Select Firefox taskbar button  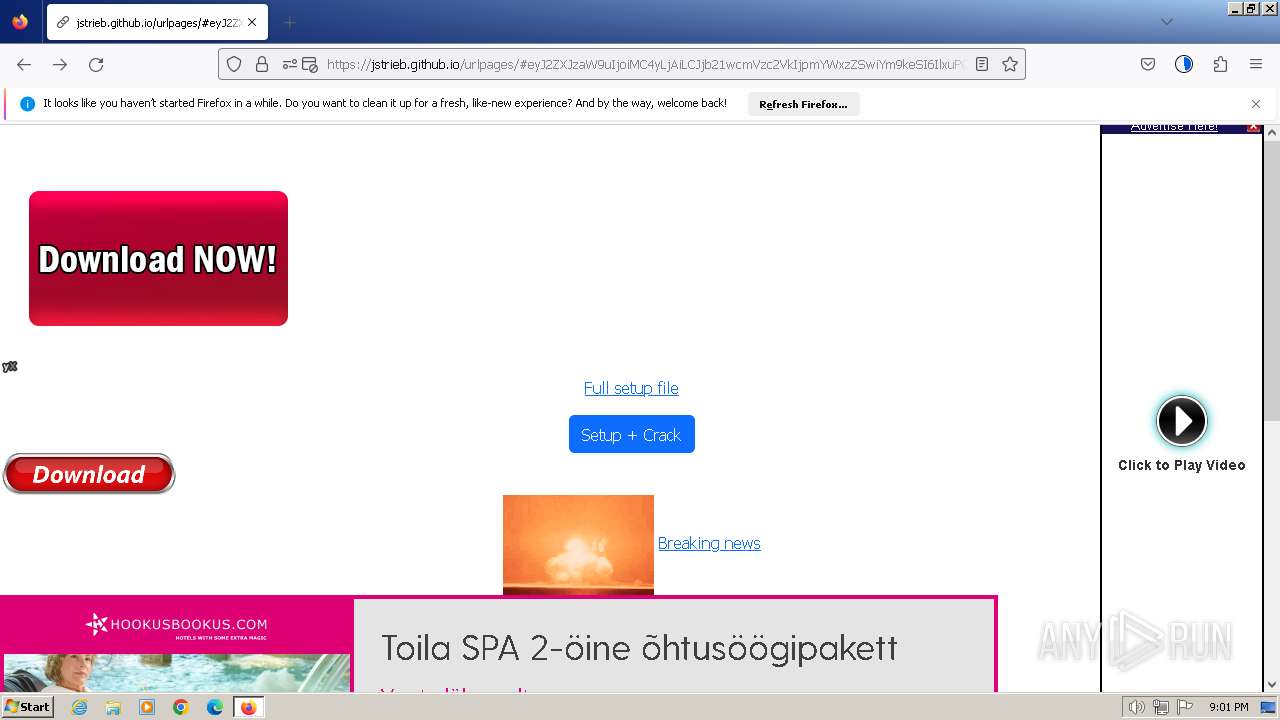coord(248,707)
